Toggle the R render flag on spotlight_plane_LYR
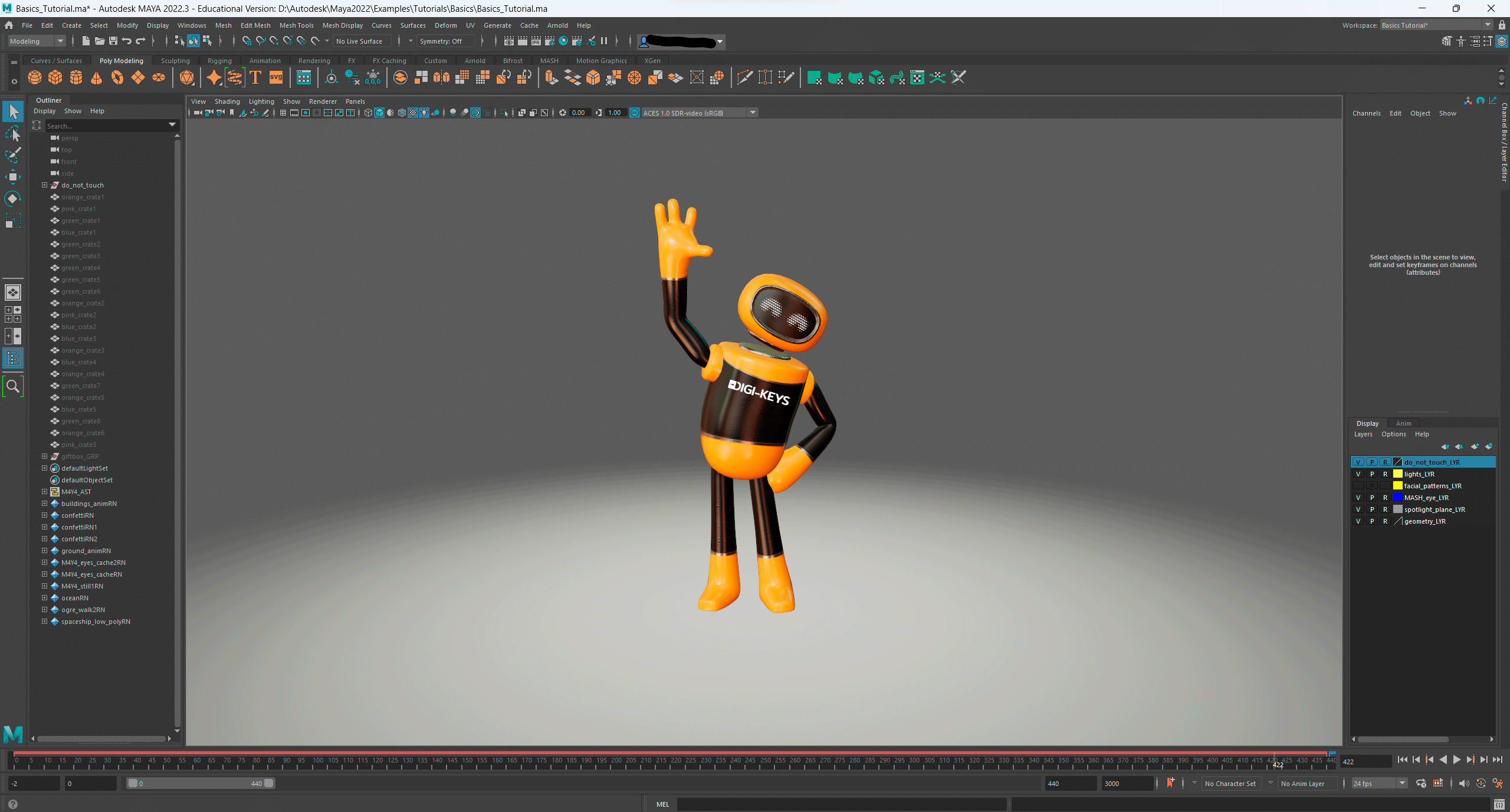The height and width of the screenshot is (812, 1510). click(1386, 509)
